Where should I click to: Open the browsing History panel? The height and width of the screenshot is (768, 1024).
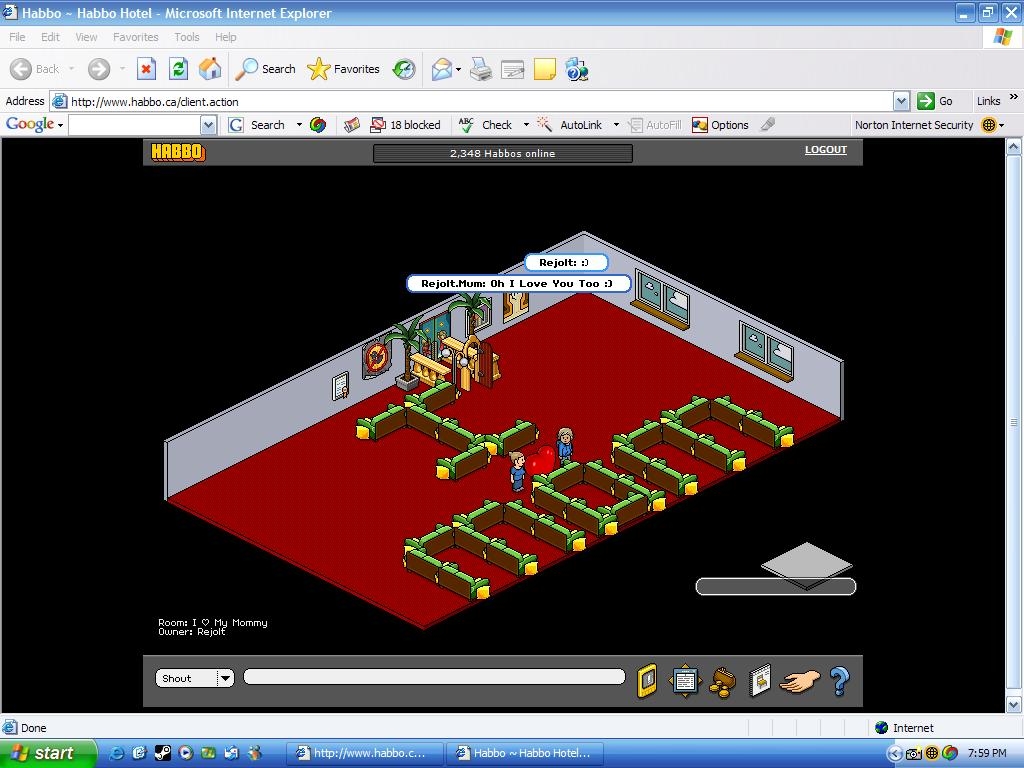point(404,69)
